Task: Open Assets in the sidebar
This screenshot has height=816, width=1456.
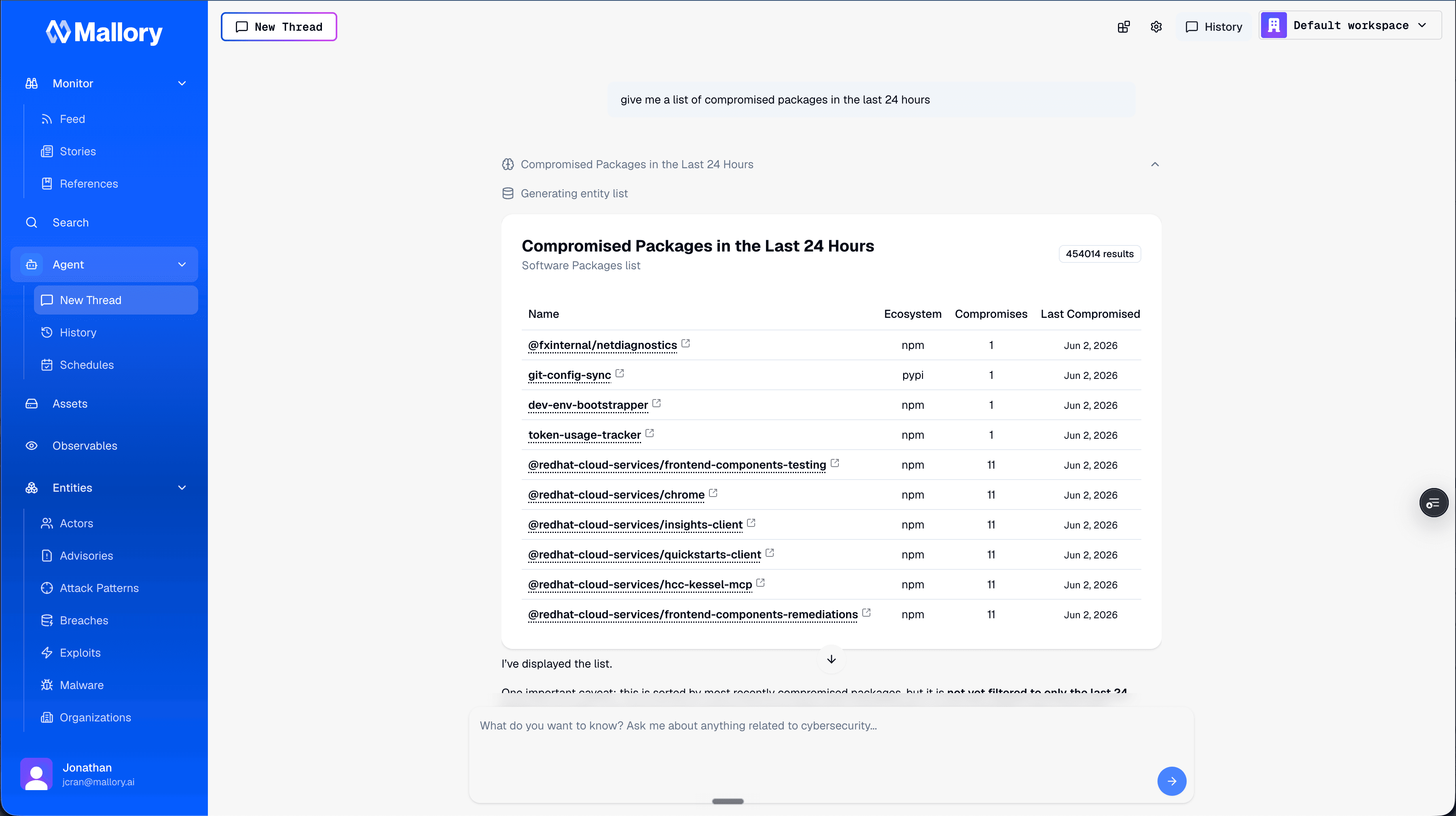Action: (x=105, y=404)
